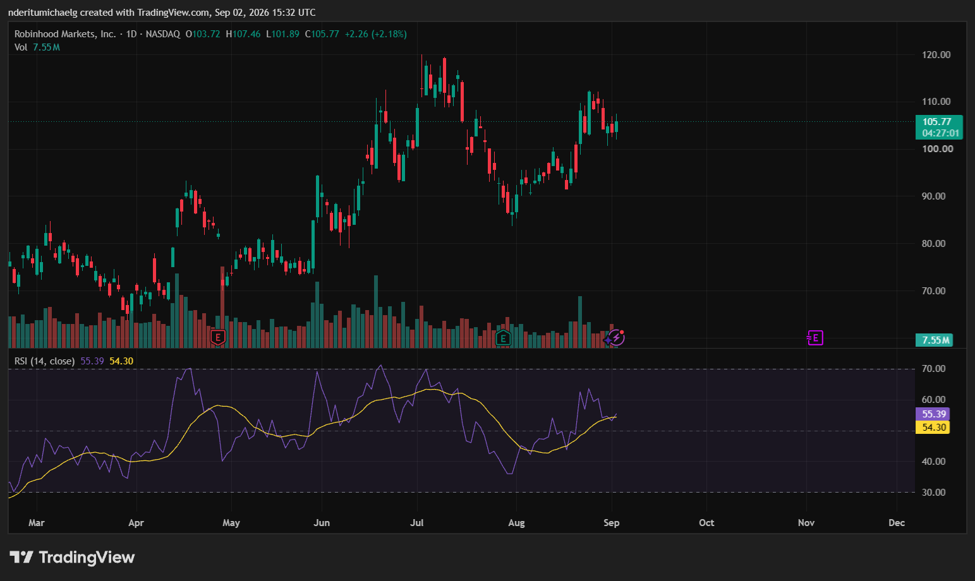Click the 90.00 price axis label

coord(933,196)
